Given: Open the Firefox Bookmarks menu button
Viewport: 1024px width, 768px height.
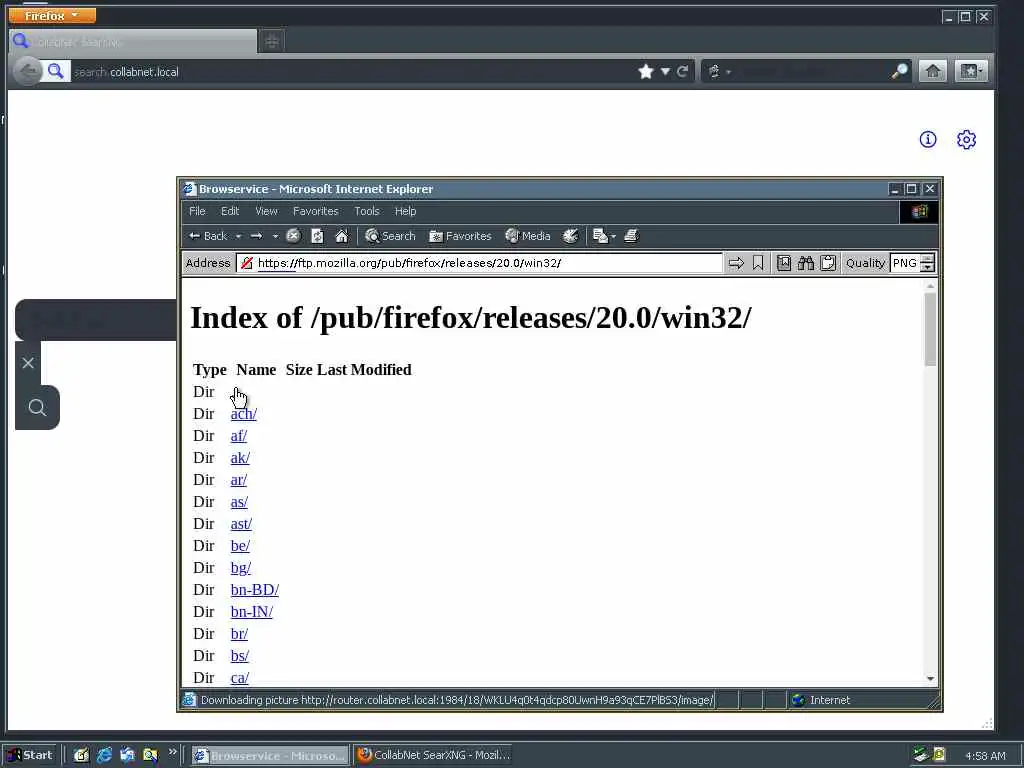Looking at the screenshot, I should coord(971,71).
